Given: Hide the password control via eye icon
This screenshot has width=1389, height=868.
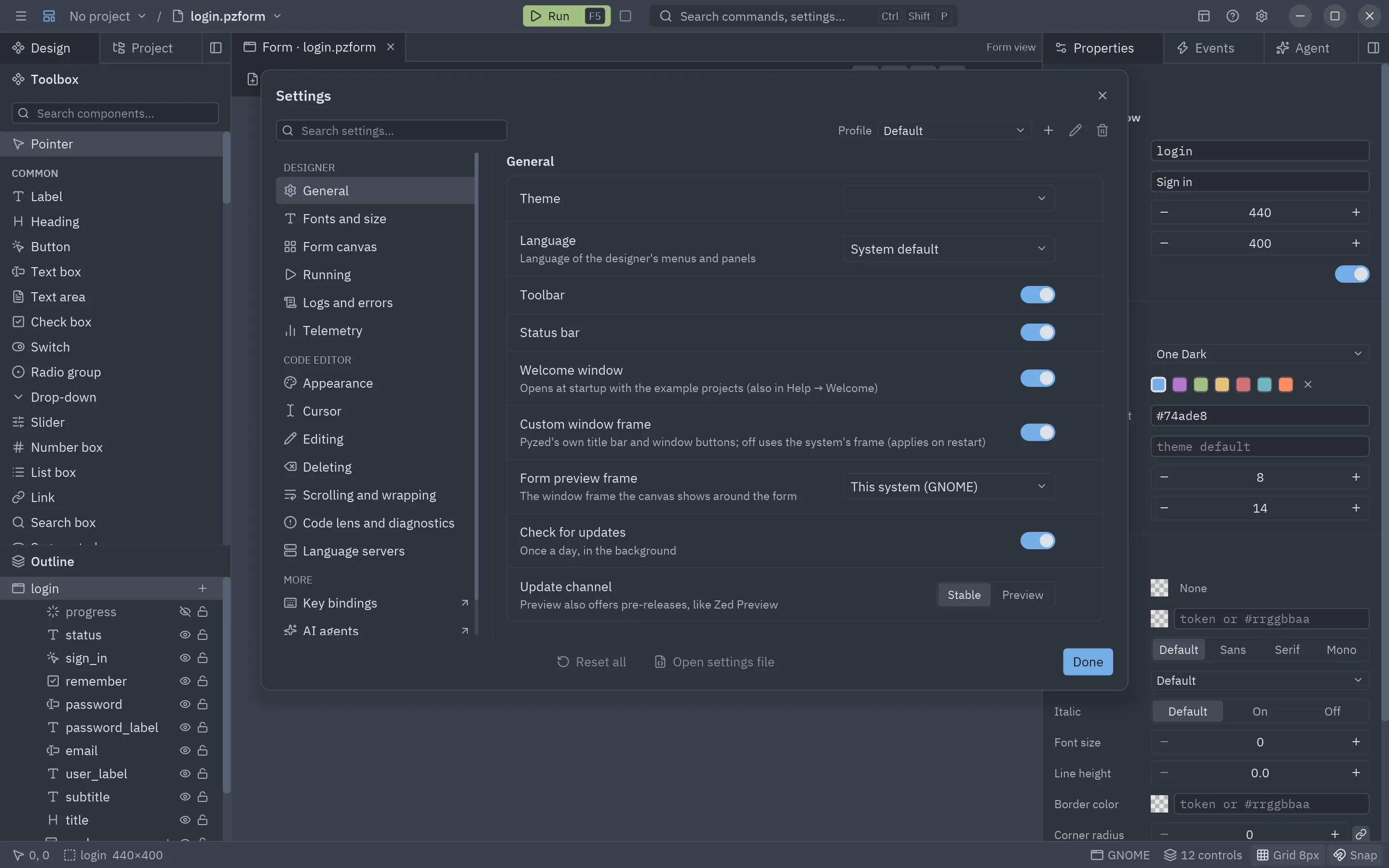Looking at the screenshot, I should pyautogui.click(x=185, y=705).
